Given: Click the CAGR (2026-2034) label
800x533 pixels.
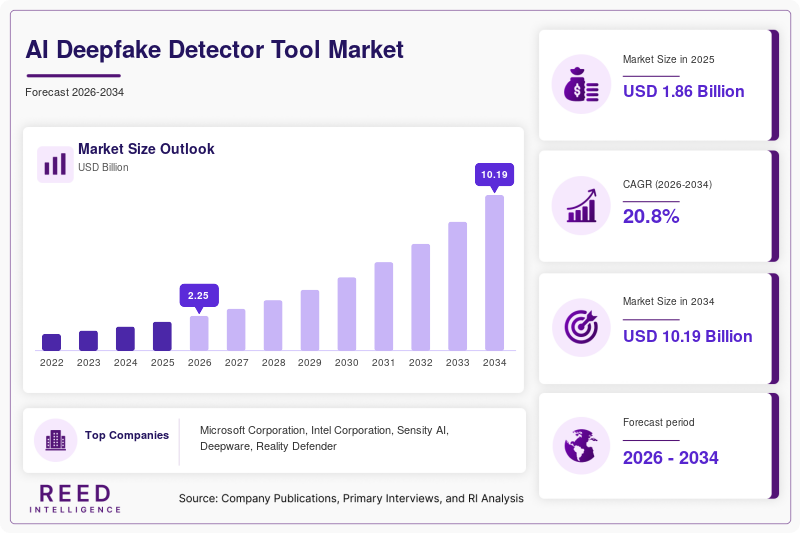Looking at the screenshot, I should pos(667,184).
